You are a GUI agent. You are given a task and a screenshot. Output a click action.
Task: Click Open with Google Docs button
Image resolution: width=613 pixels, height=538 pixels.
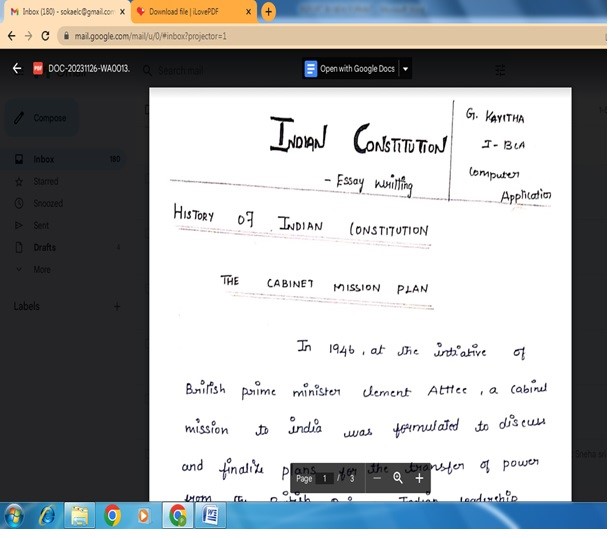pyautogui.click(x=351, y=69)
